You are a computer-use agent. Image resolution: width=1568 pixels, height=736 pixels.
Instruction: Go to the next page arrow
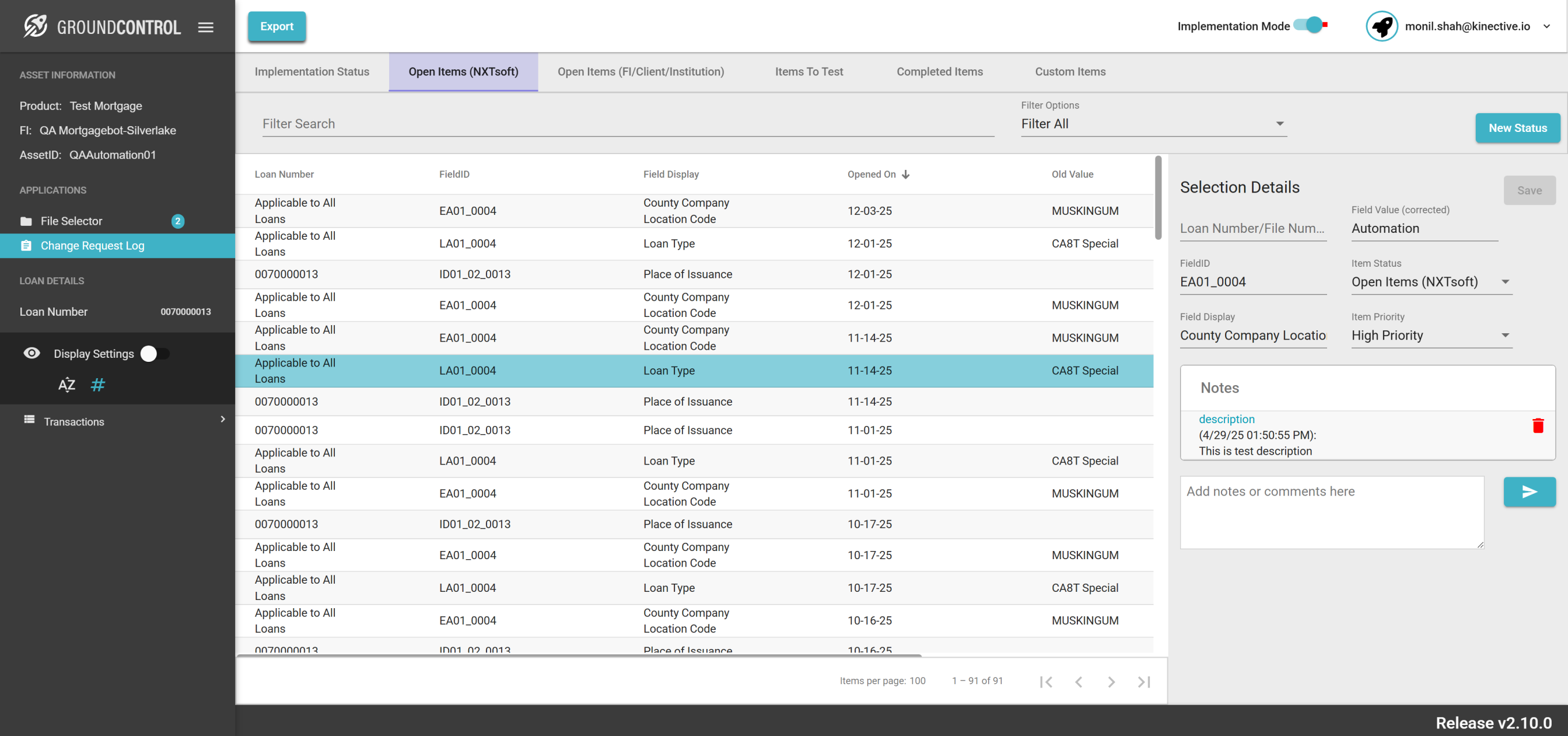1111,682
